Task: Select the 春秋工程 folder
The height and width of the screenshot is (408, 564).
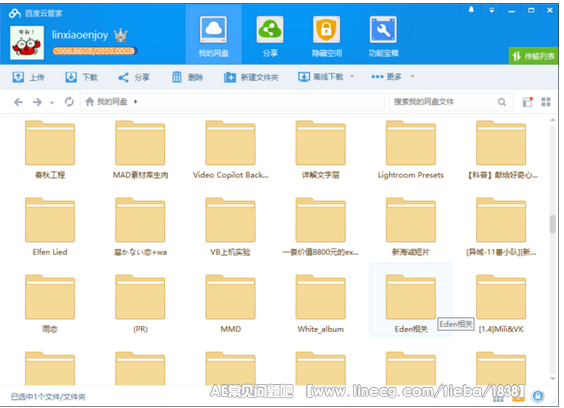Action: 50,149
